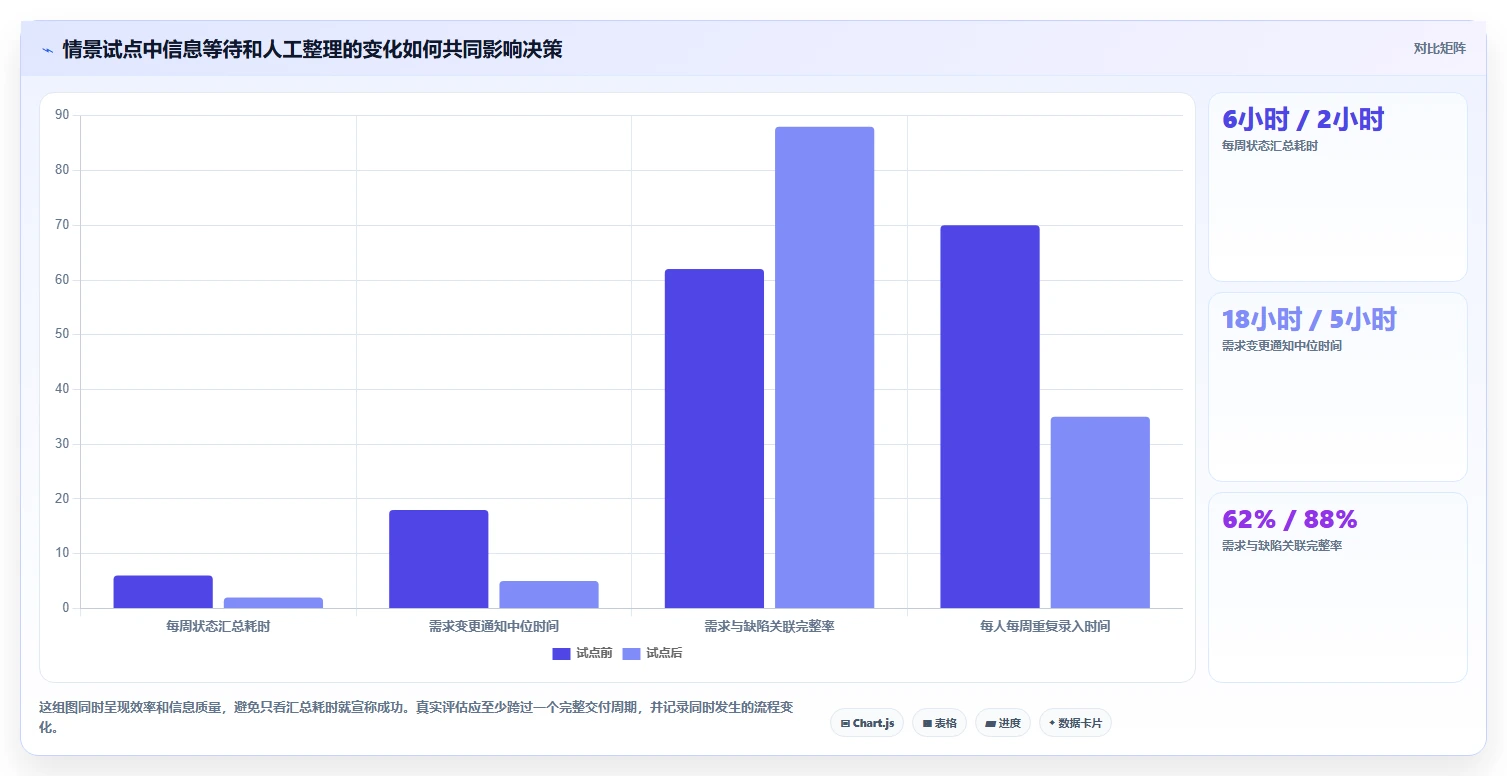Click the 62% / 88% card value
1507x776 pixels.
pyautogui.click(x=1290, y=520)
